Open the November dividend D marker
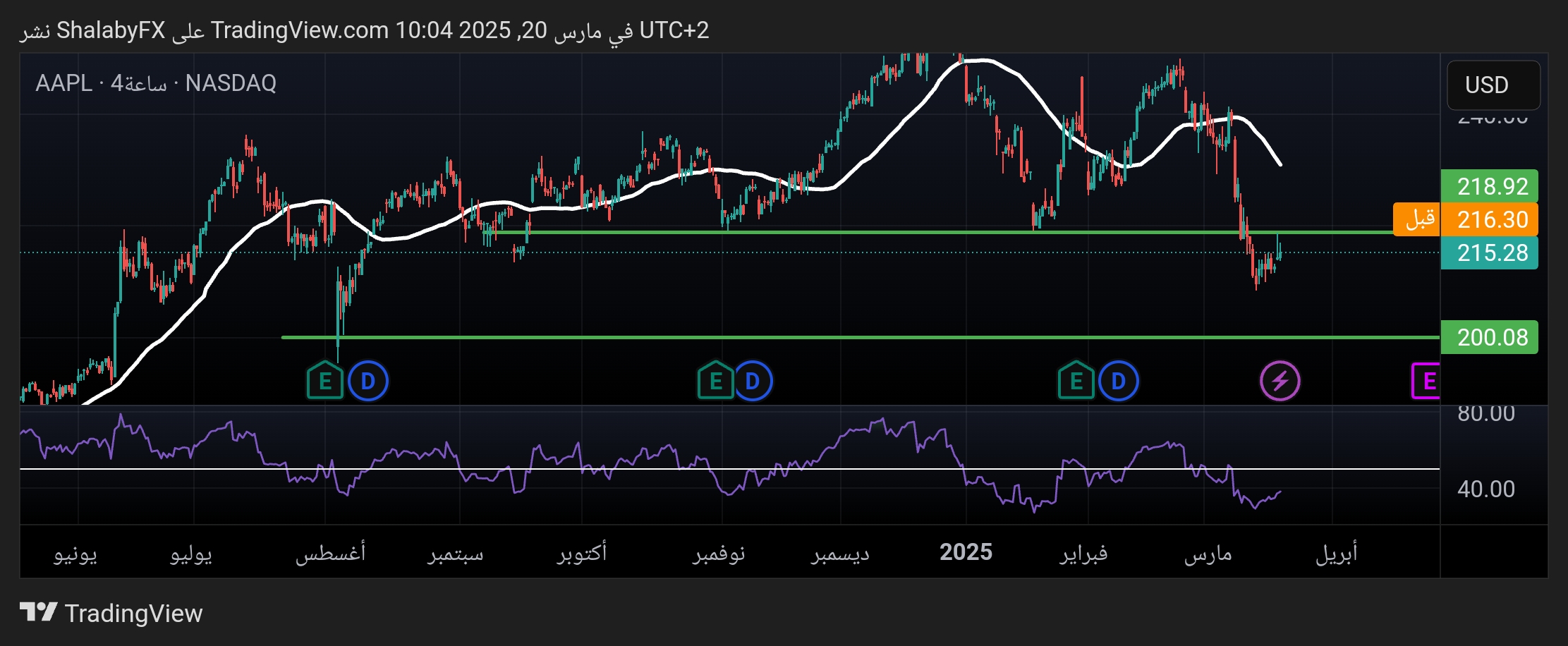Image resolution: width=1568 pixels, height=646 pixels. click(753, 381)
